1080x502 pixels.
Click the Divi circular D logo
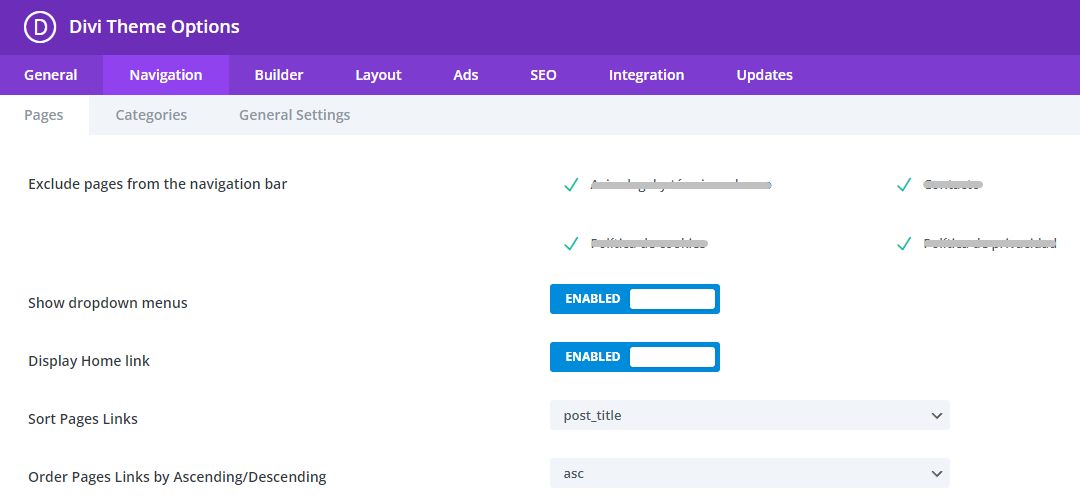pyautogui.click(x=39, y=28)
